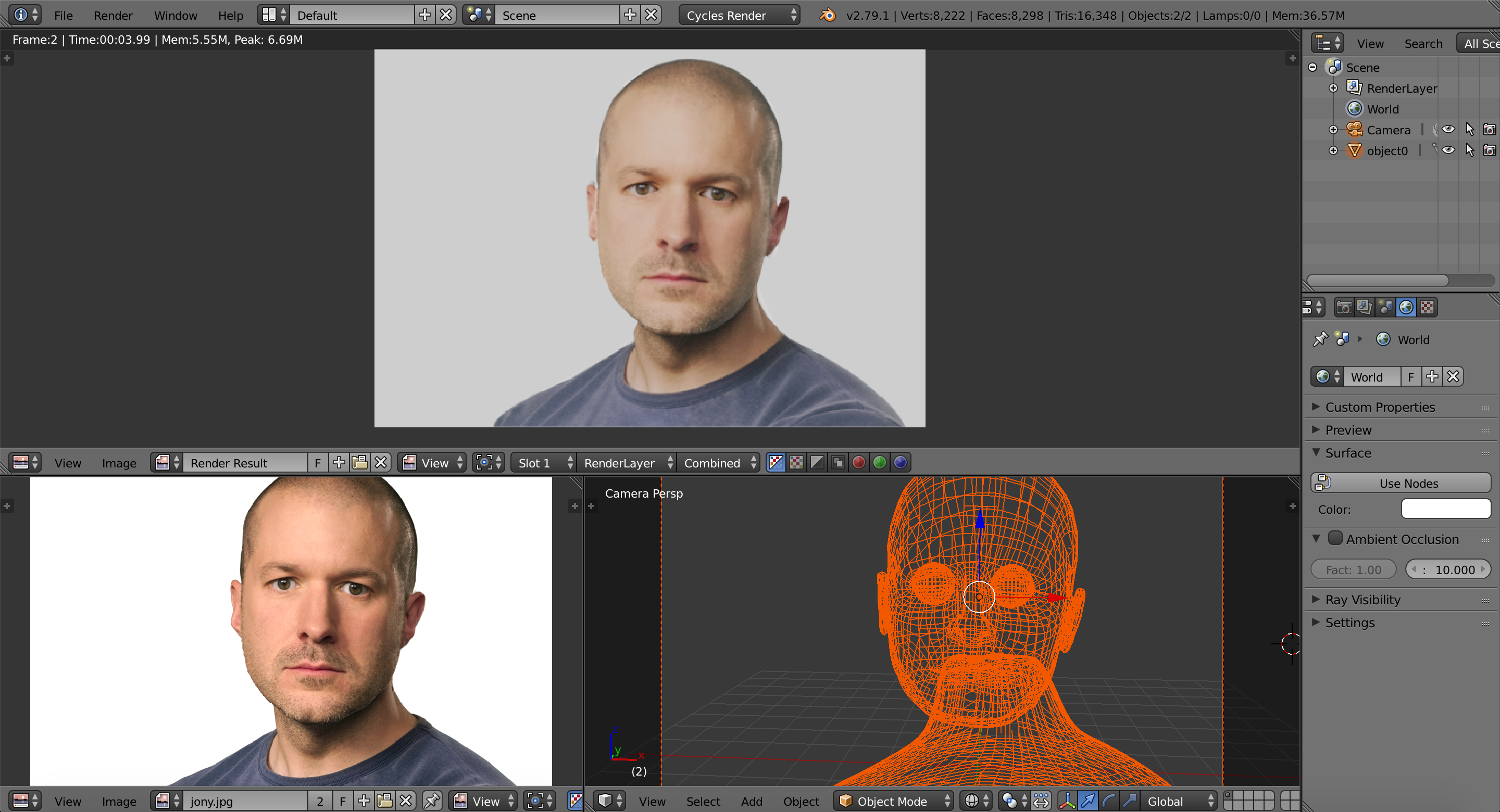Click the Use Nodes button
The height and width of the screenshot is (812, 1500).
1401,483
